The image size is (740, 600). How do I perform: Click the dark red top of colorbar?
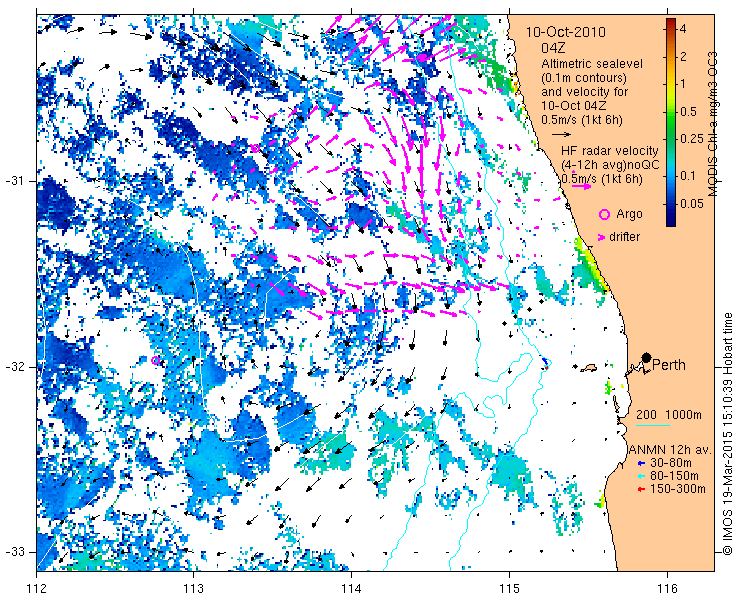(671, 23)
